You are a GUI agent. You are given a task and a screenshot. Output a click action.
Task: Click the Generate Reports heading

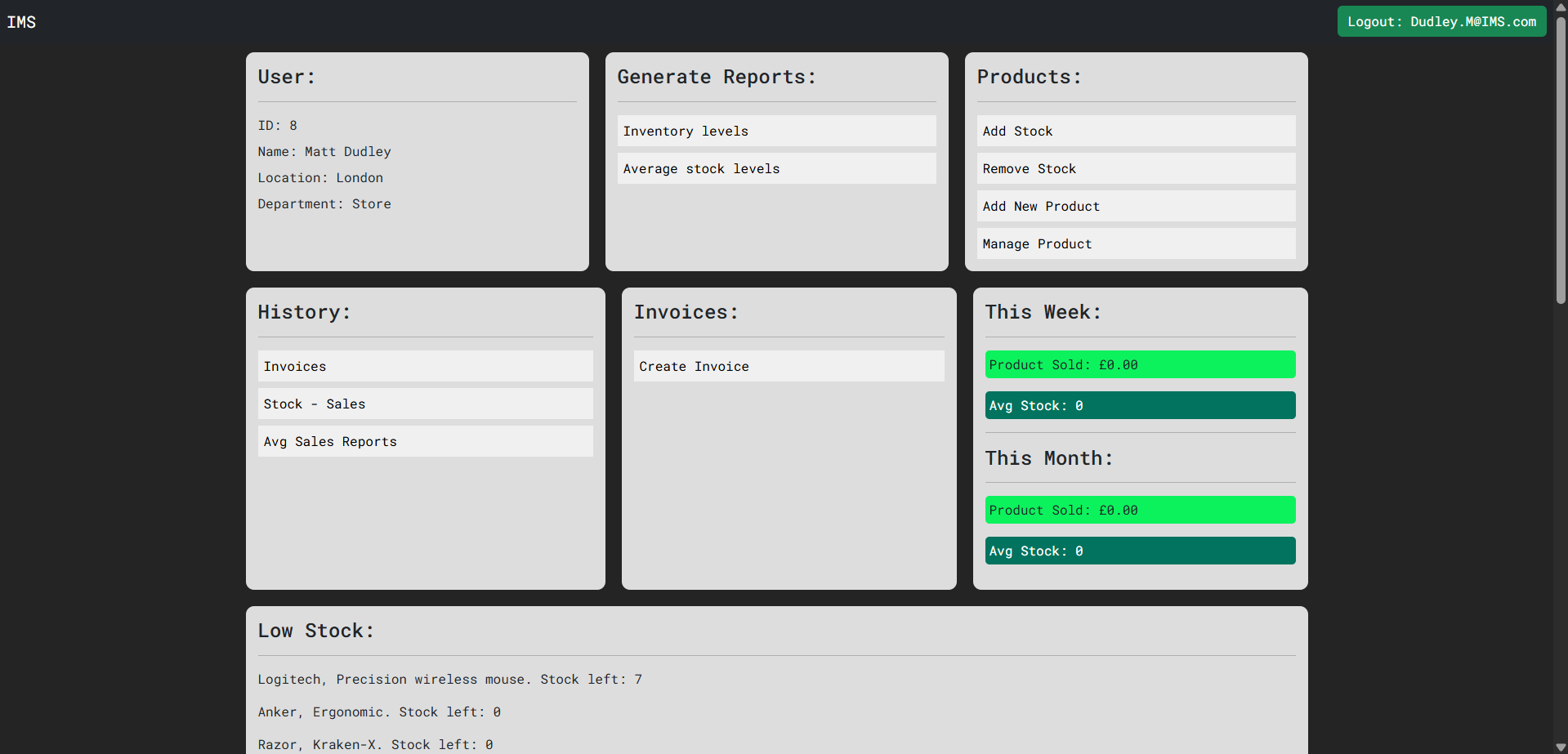coord(717,77)
